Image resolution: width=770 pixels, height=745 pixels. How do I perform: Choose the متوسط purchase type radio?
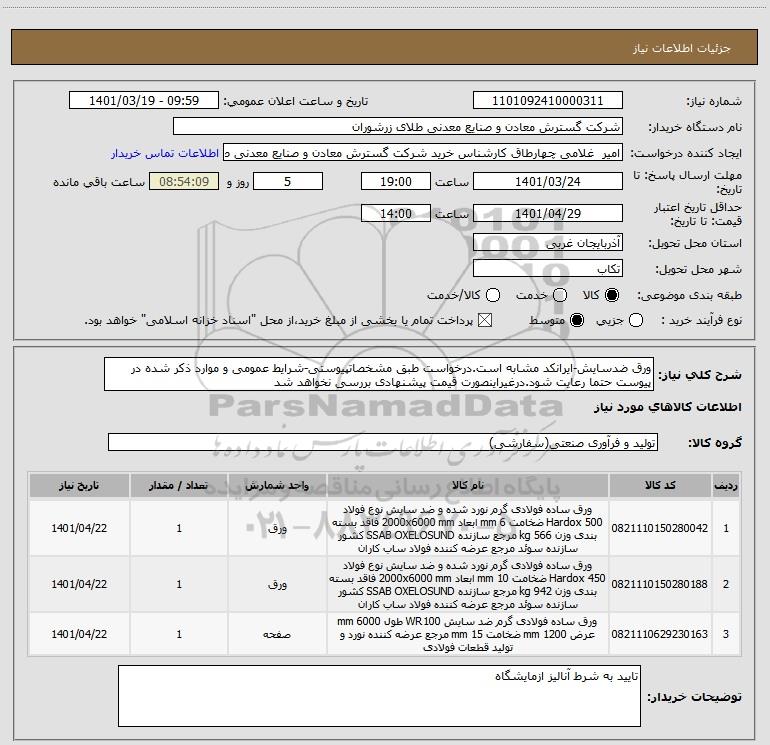click(577, 321)
